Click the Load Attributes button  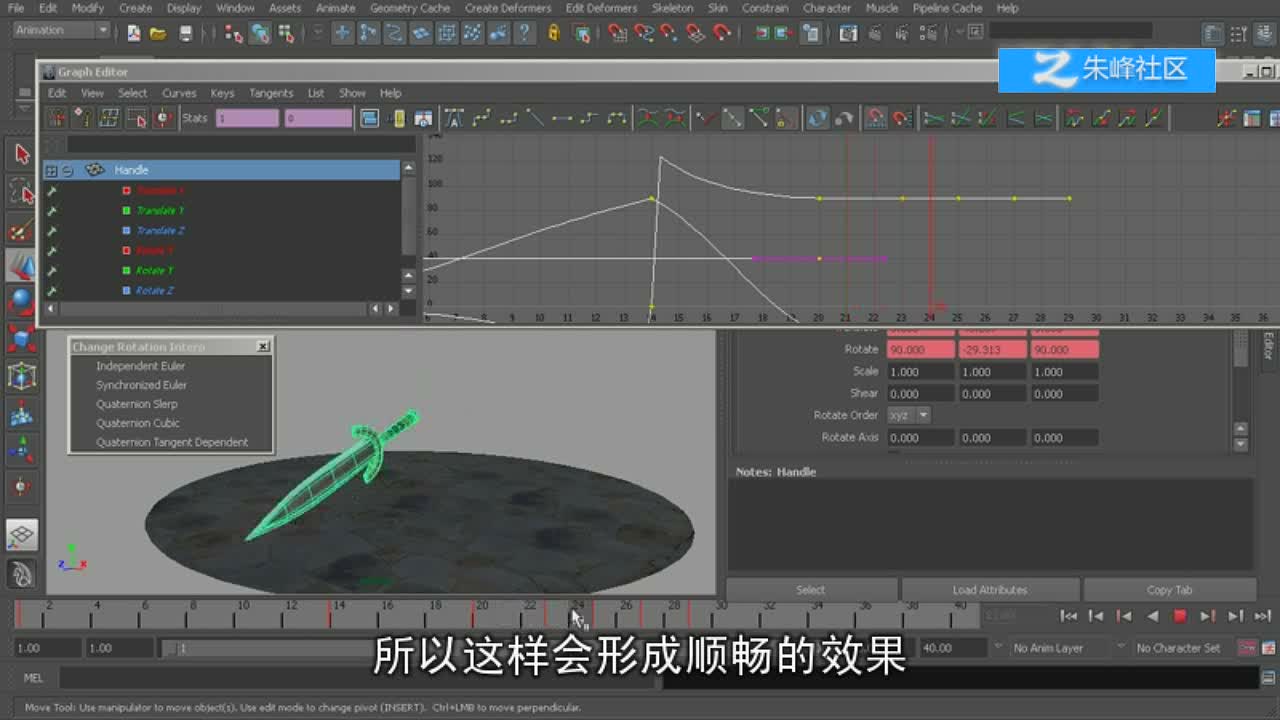click(x=990, y=590)
